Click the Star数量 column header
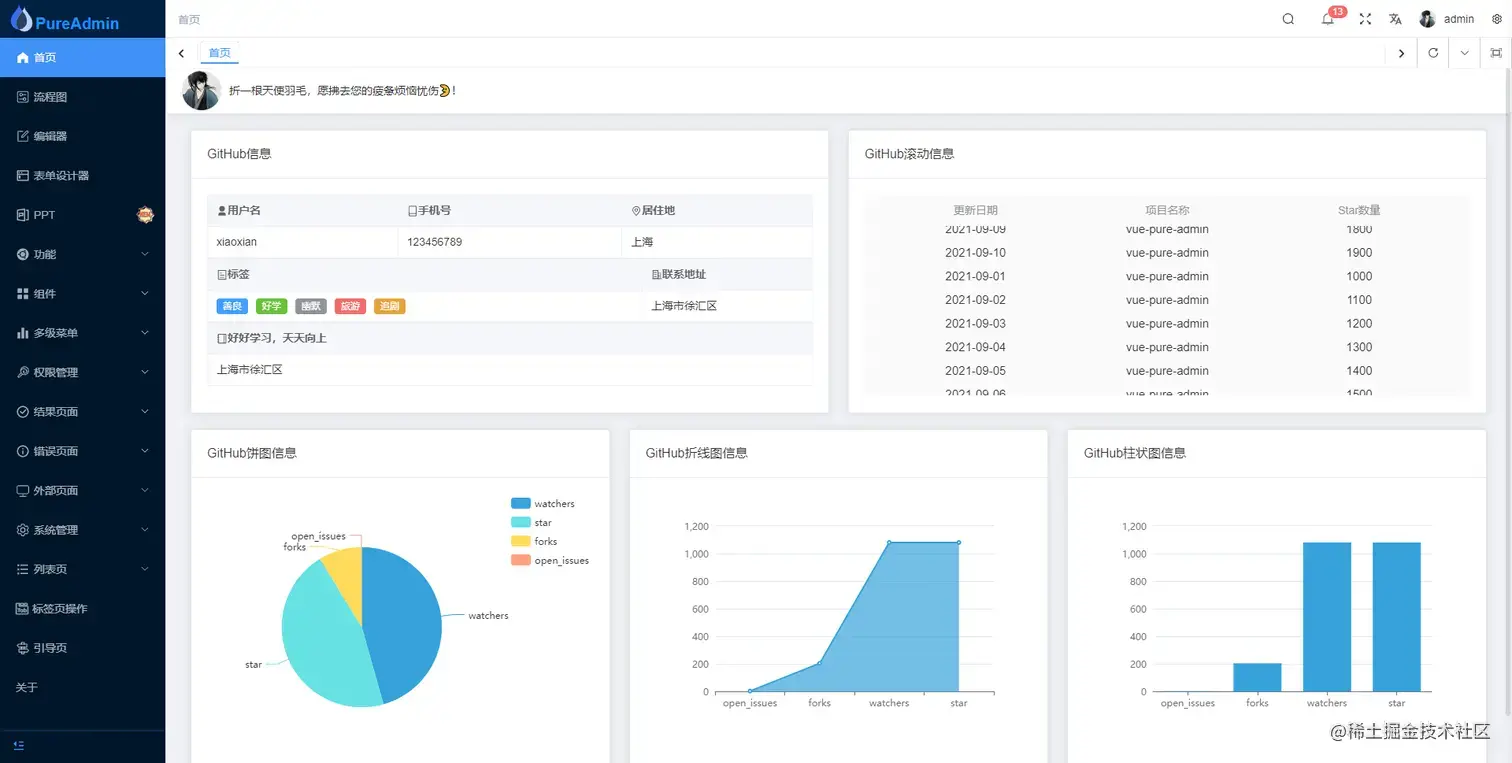 (x=1359, y=211)
